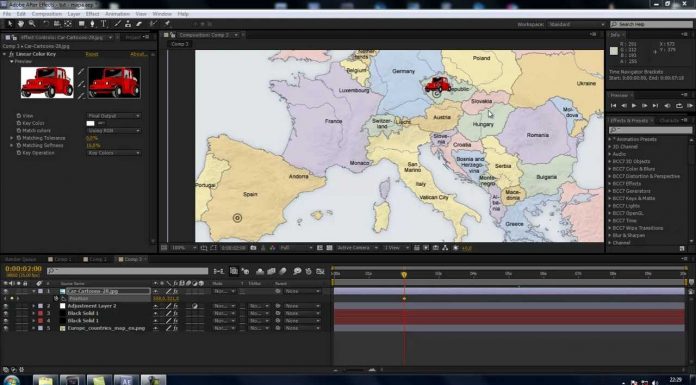Toggle Auto-keyframe stopwatch icon in timeline
Screen dimensions: 696x385
[x=308, y=271]
